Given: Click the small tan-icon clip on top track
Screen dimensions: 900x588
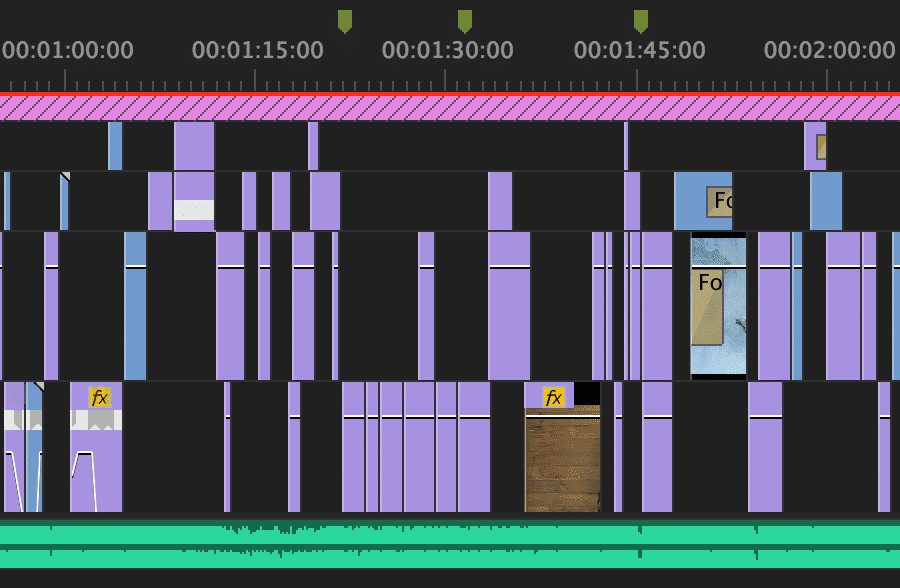Looking at the screenshot, I should 815,146.
